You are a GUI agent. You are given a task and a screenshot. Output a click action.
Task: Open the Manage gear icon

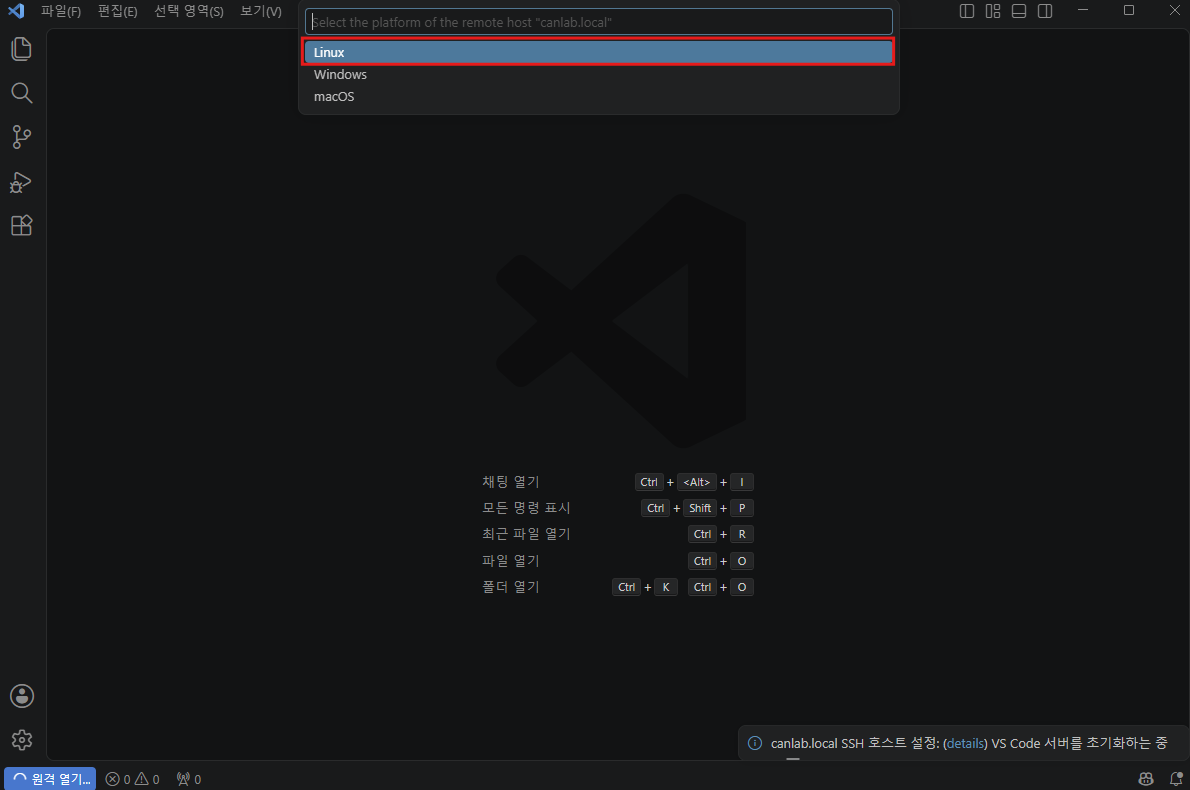click(x=21, y=740)
